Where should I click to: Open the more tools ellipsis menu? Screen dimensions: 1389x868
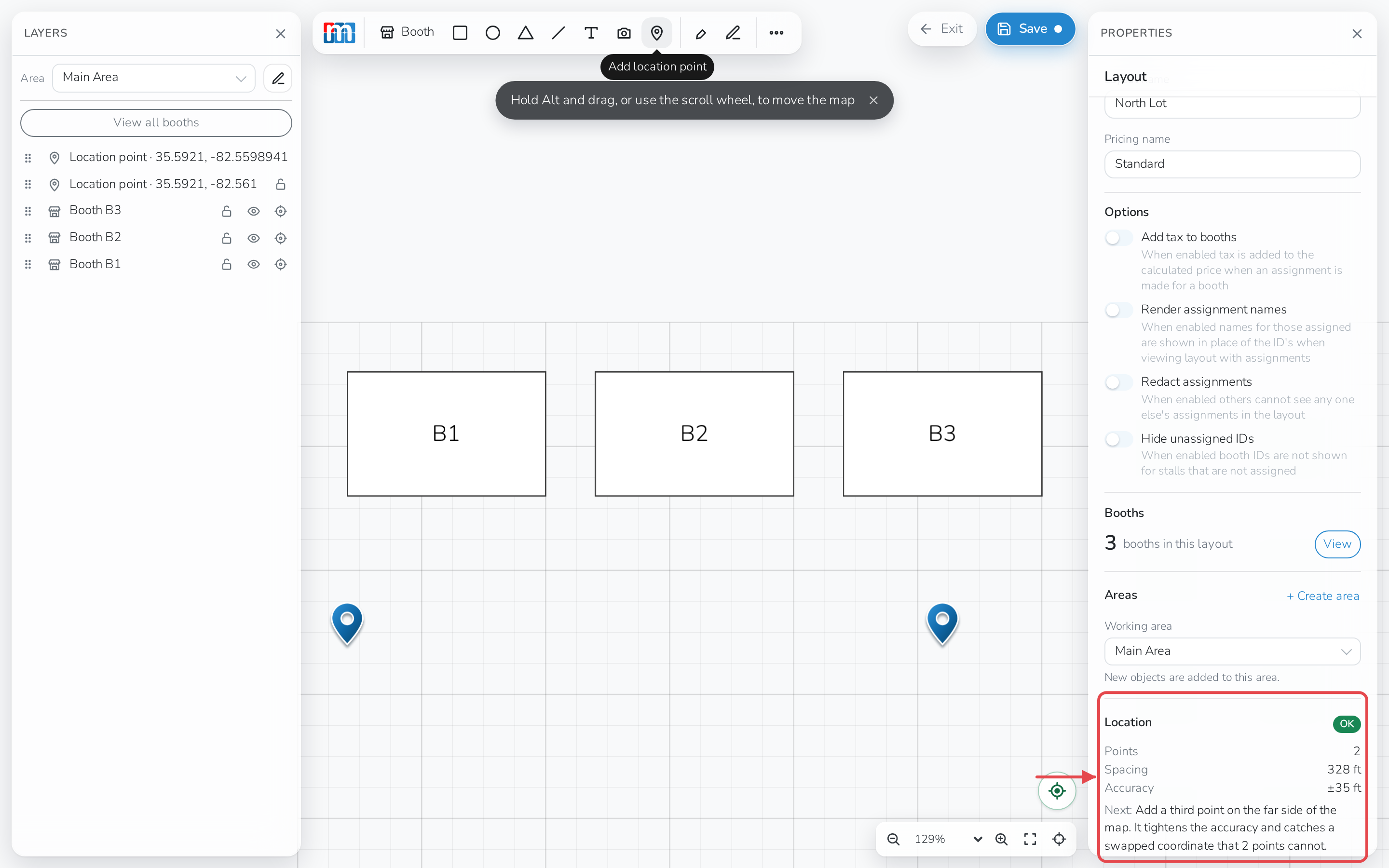776,33
